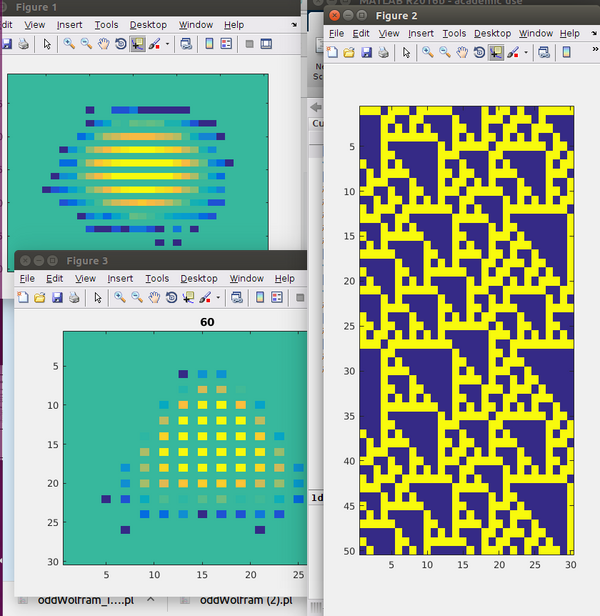
Task: Click the Figure 3 plot title 60
Action: coord(207,322)
